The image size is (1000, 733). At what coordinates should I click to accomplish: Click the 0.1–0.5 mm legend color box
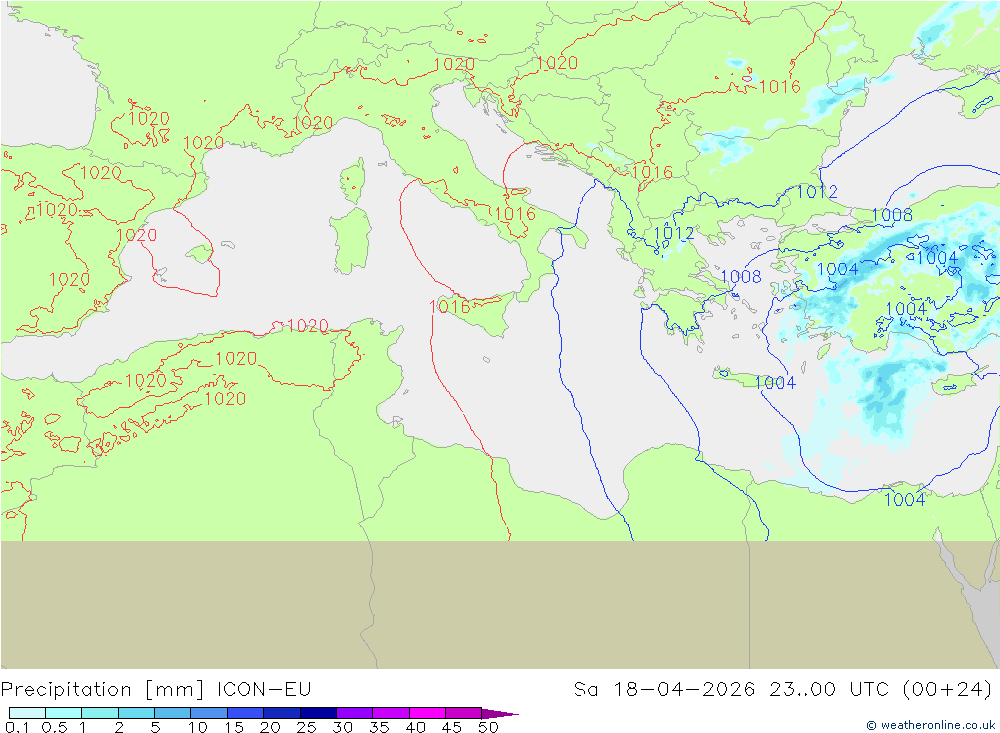[27, 713]
